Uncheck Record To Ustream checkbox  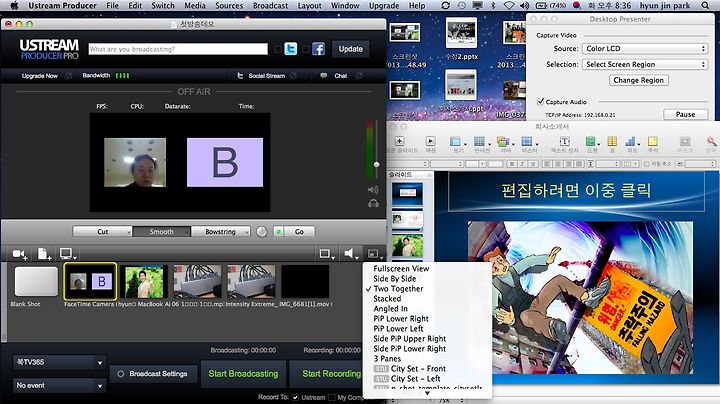[x=295, y=398]
